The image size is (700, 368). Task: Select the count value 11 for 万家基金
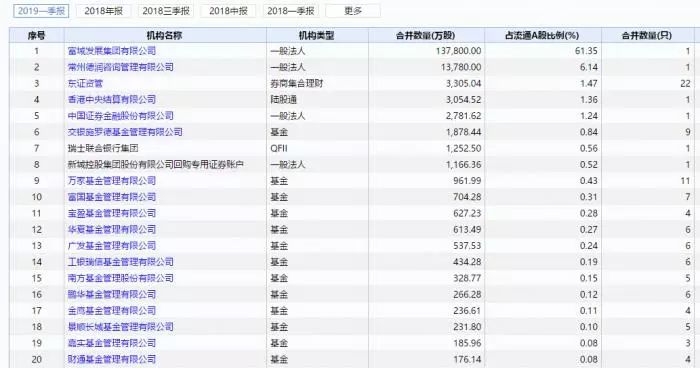[x=685, y=181]
